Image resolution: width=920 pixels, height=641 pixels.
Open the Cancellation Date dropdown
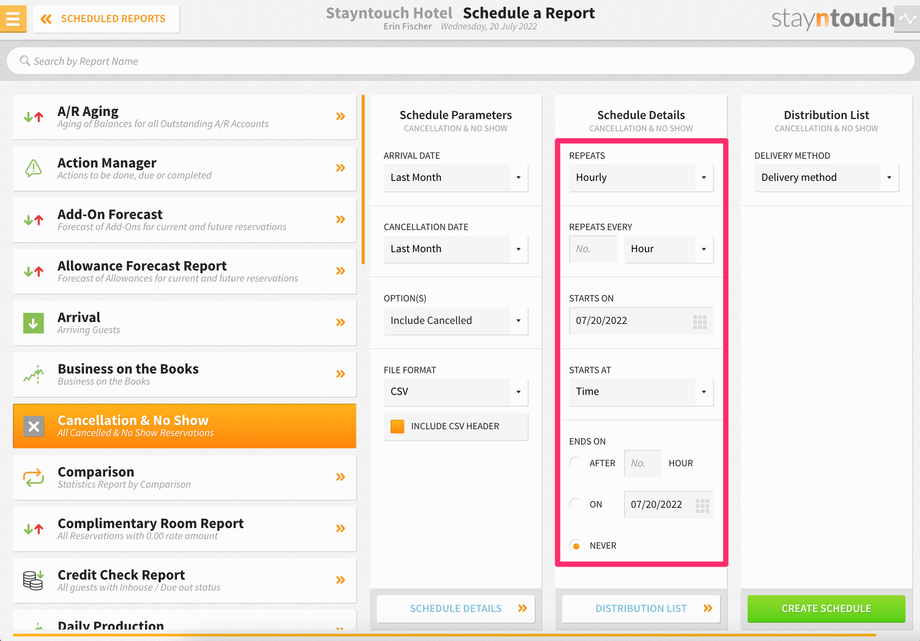click(456, 249)
